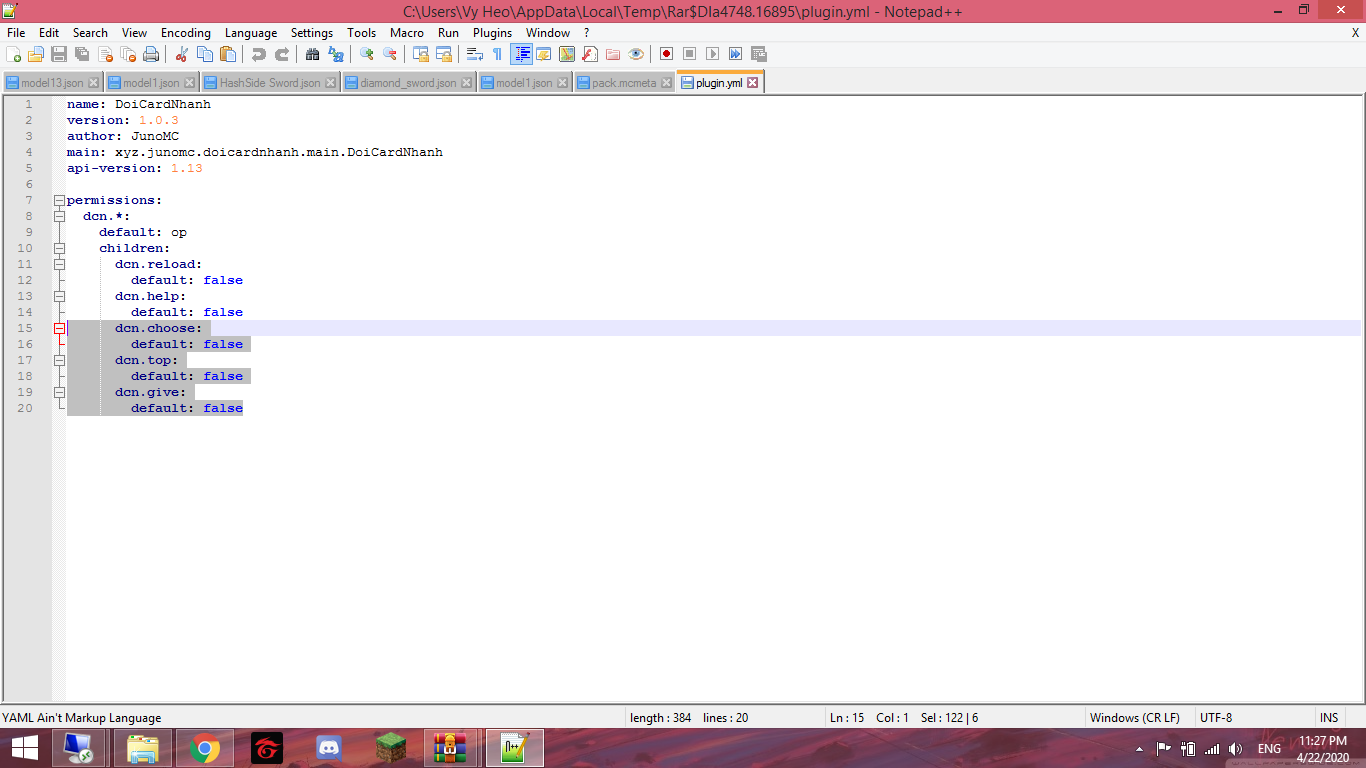Show the Document Map panel icon

pyautogui.click(x=567, y=54)
